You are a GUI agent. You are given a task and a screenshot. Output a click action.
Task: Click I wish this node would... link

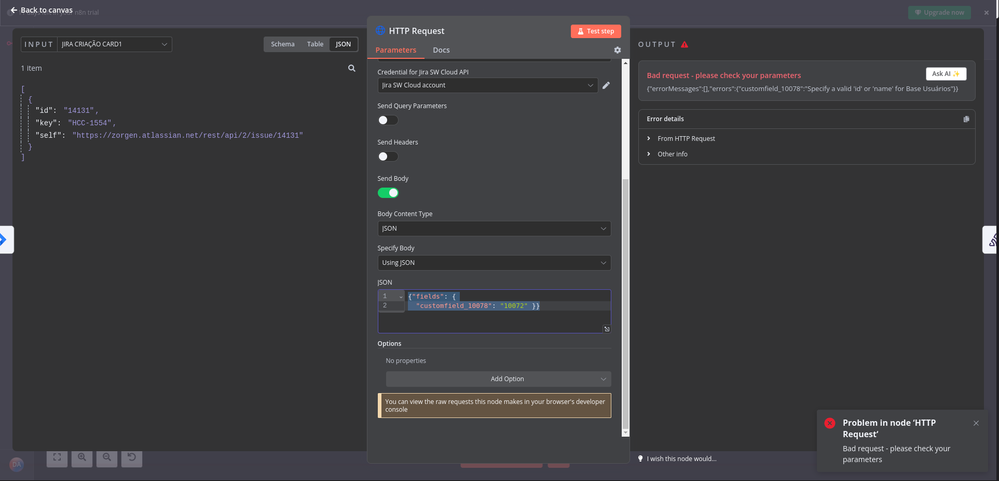(681, 459)
